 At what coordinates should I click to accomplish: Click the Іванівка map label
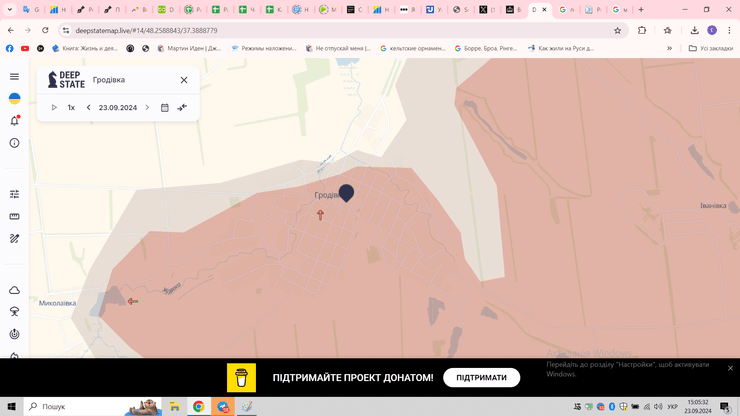tap(713, 205)
